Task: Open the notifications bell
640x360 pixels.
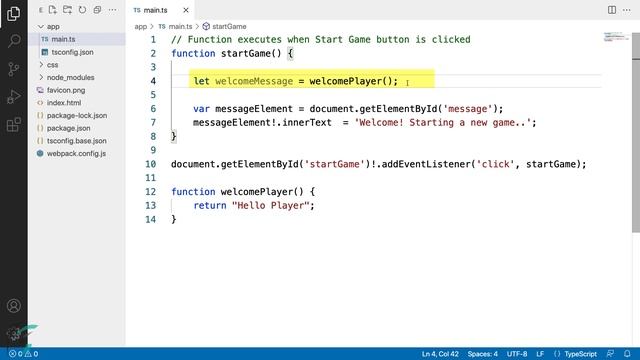Action: tap(627, 354)
